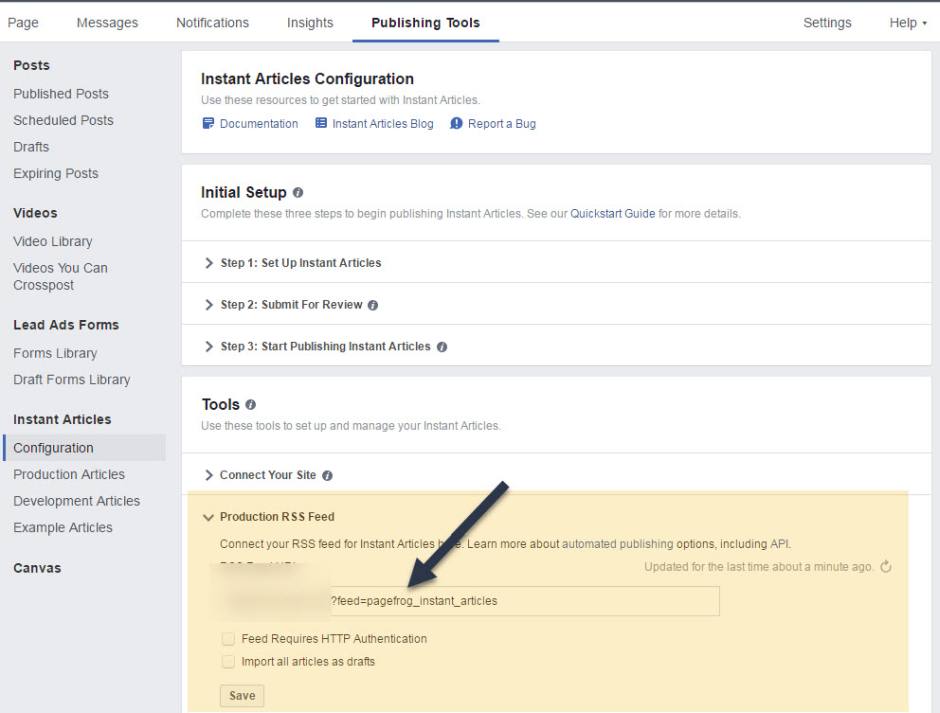Click the Report a Bug icon
940x713 pixels.
pos(456,124)
